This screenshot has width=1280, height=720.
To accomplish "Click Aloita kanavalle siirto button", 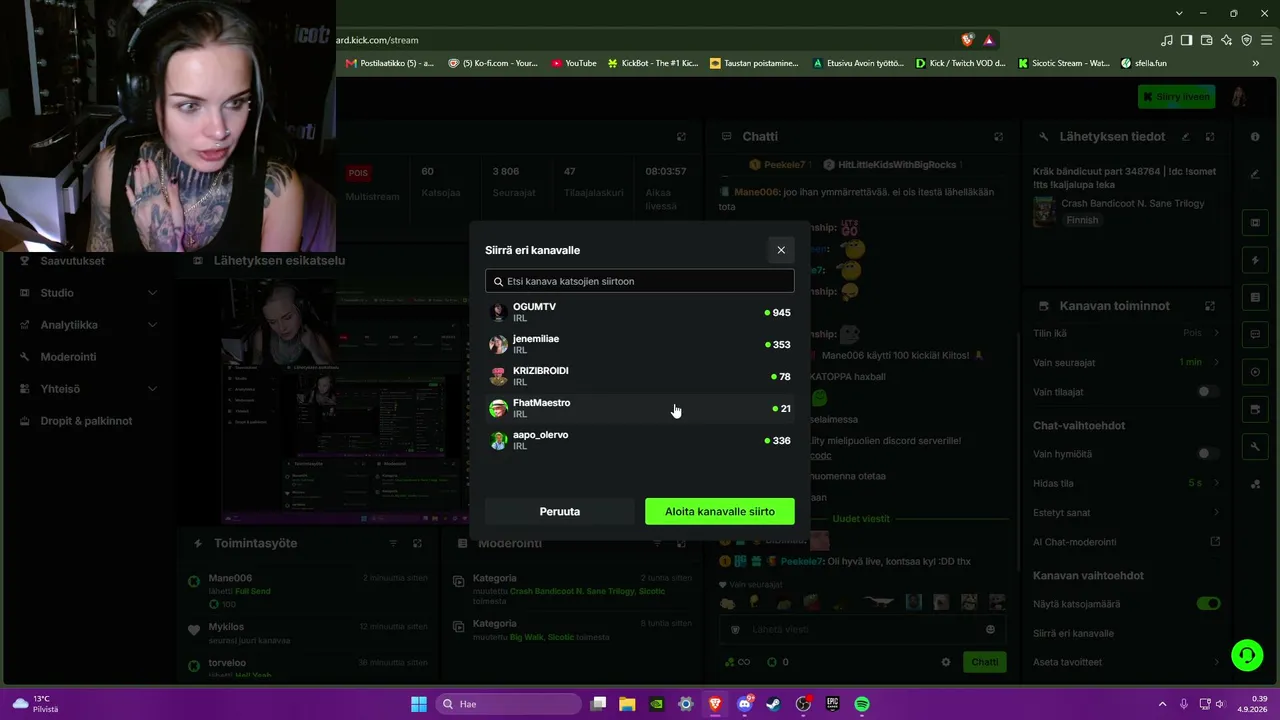I will click(720, 511).
